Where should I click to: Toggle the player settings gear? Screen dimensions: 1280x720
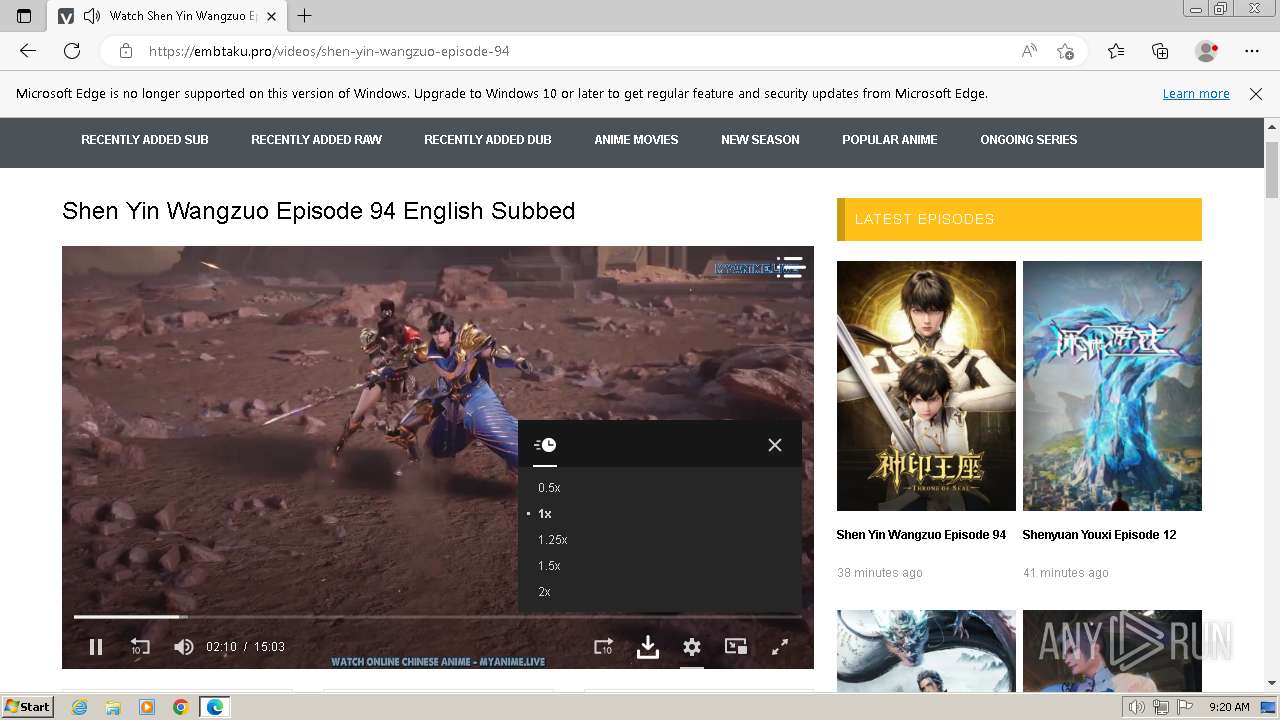click(692, 647)
